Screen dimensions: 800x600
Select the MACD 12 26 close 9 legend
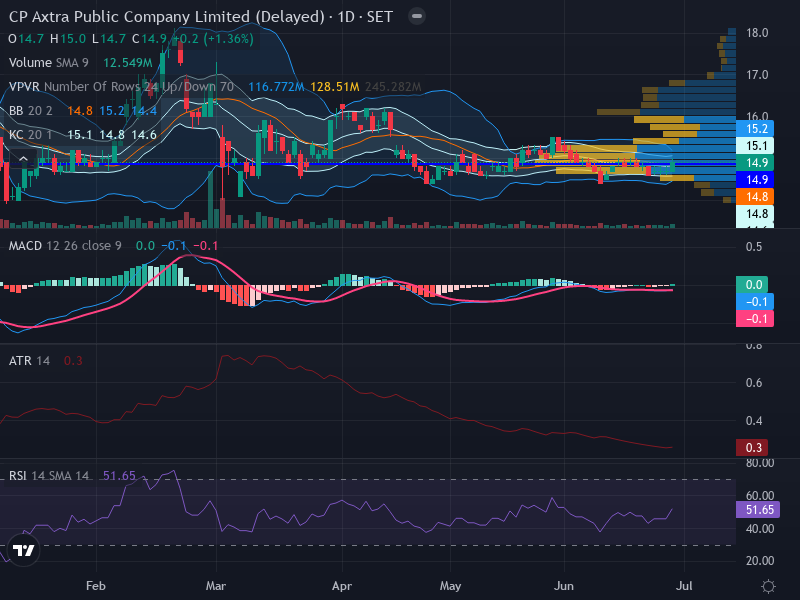65,246
